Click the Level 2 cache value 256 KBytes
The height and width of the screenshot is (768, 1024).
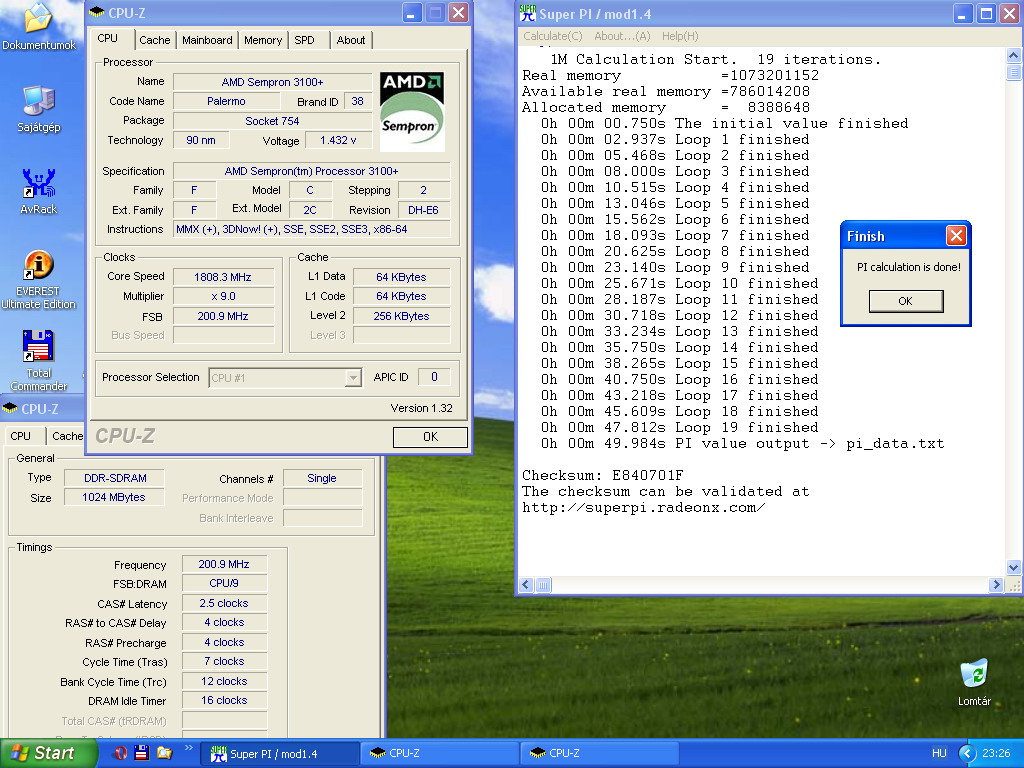(x=401, y=316)
